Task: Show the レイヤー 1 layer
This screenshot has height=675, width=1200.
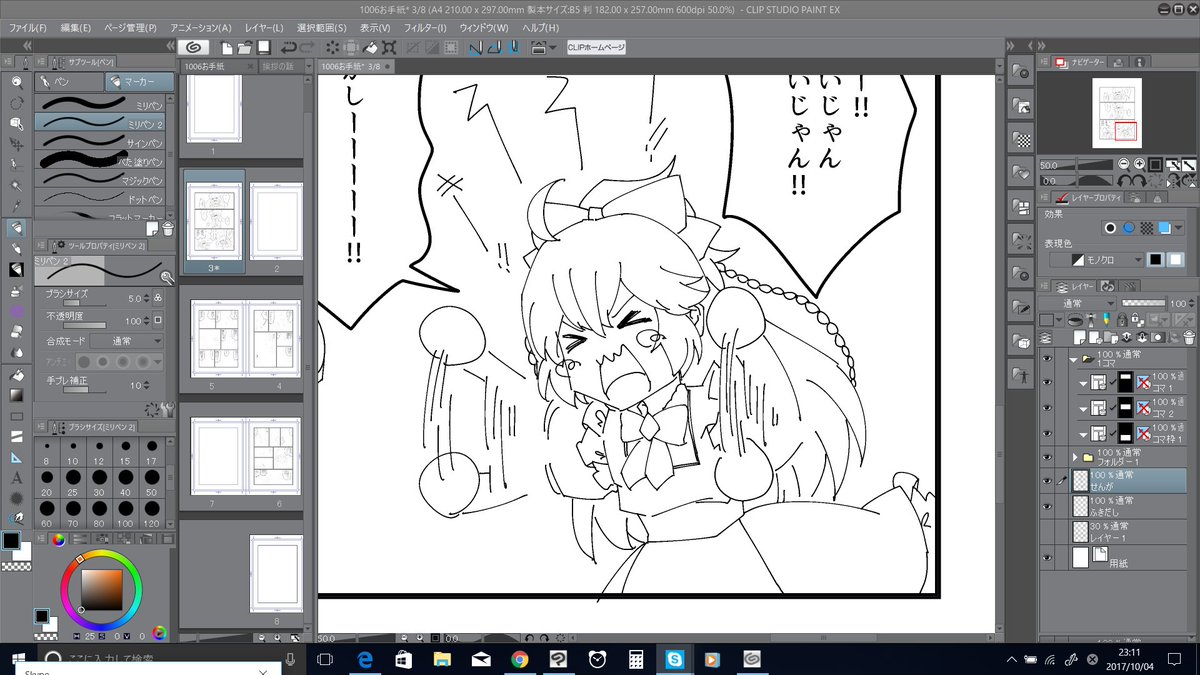Action: 1047,532
